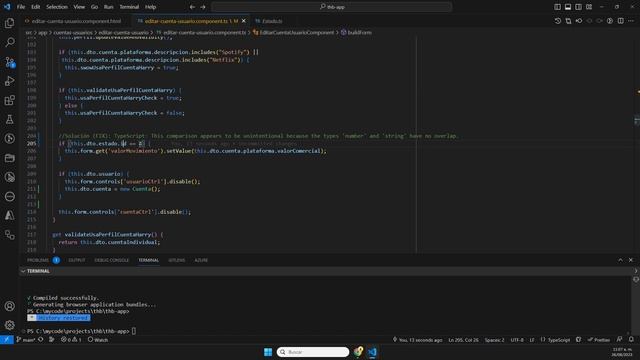
Task: Open the Extensions view
Action: click(9, 100)
